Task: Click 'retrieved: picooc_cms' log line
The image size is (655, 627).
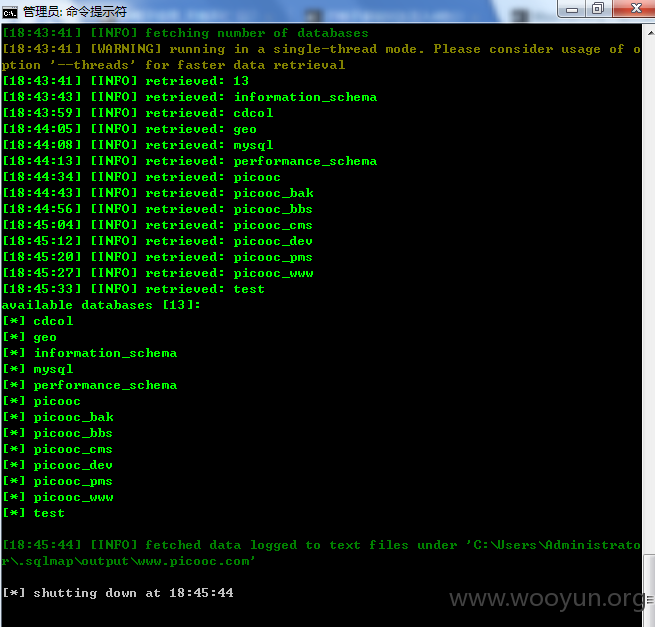Action: (157, 225)
